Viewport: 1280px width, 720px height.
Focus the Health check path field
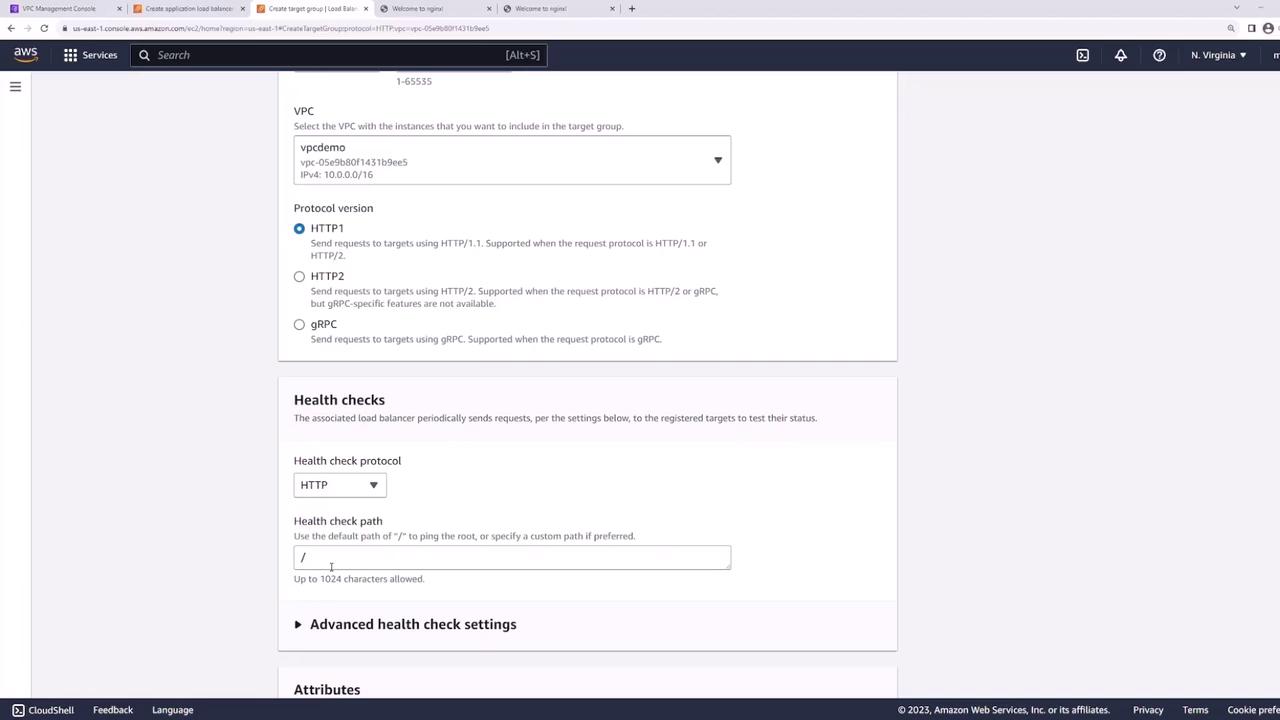point(512,558)
